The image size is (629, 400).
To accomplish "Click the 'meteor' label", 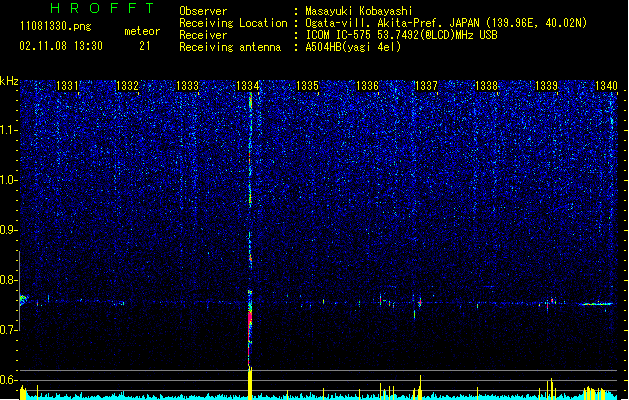I will [x=142, y=31].
